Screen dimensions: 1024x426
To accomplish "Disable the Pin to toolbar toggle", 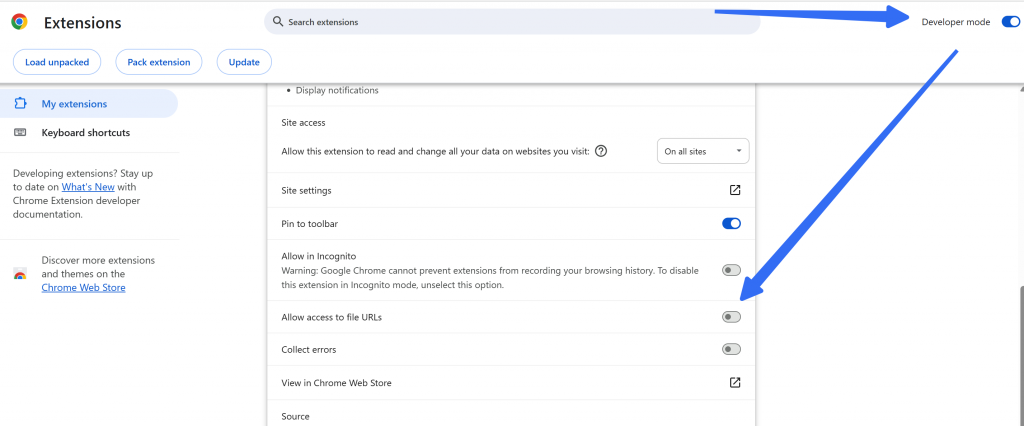I will [x=731, y=223].
